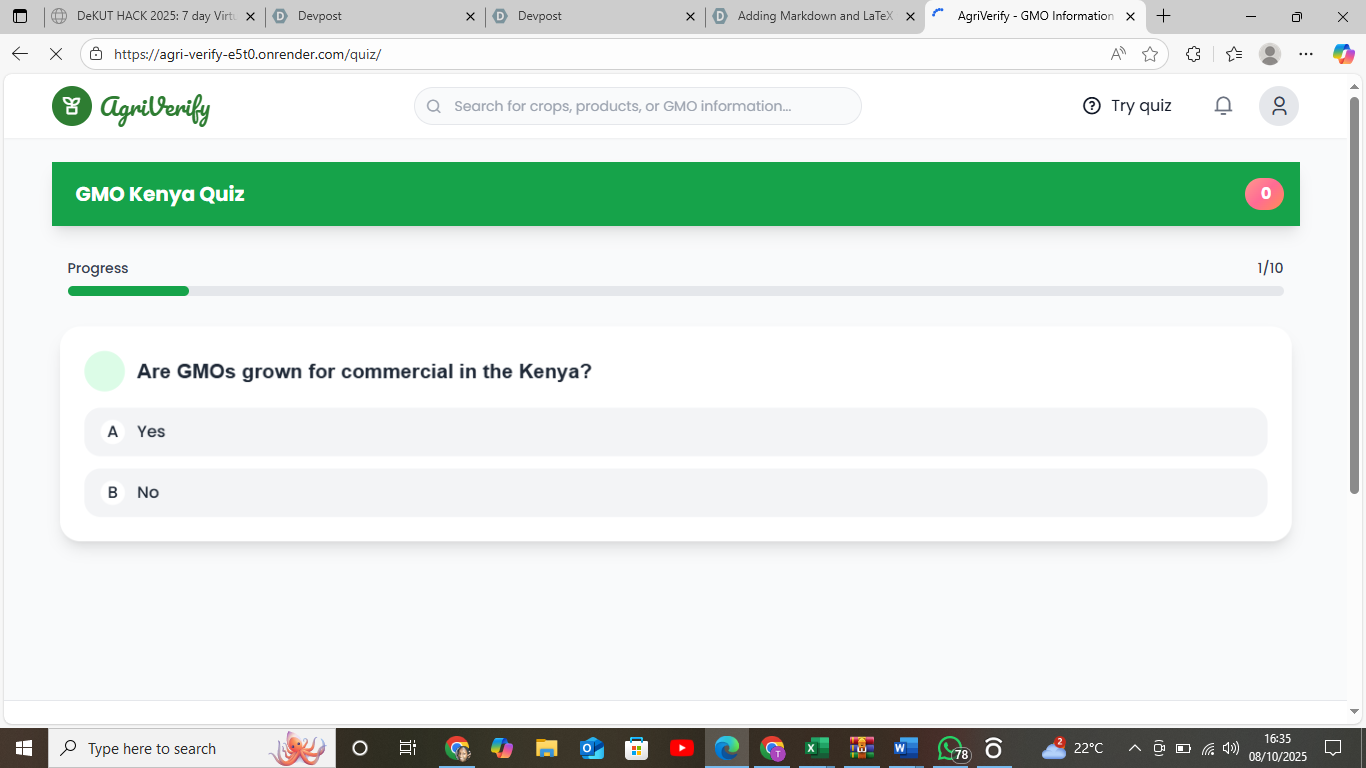Open WhatsApp from taskbar
The height and width of the screenshot is (768, 1366).
tap(952, 748)
